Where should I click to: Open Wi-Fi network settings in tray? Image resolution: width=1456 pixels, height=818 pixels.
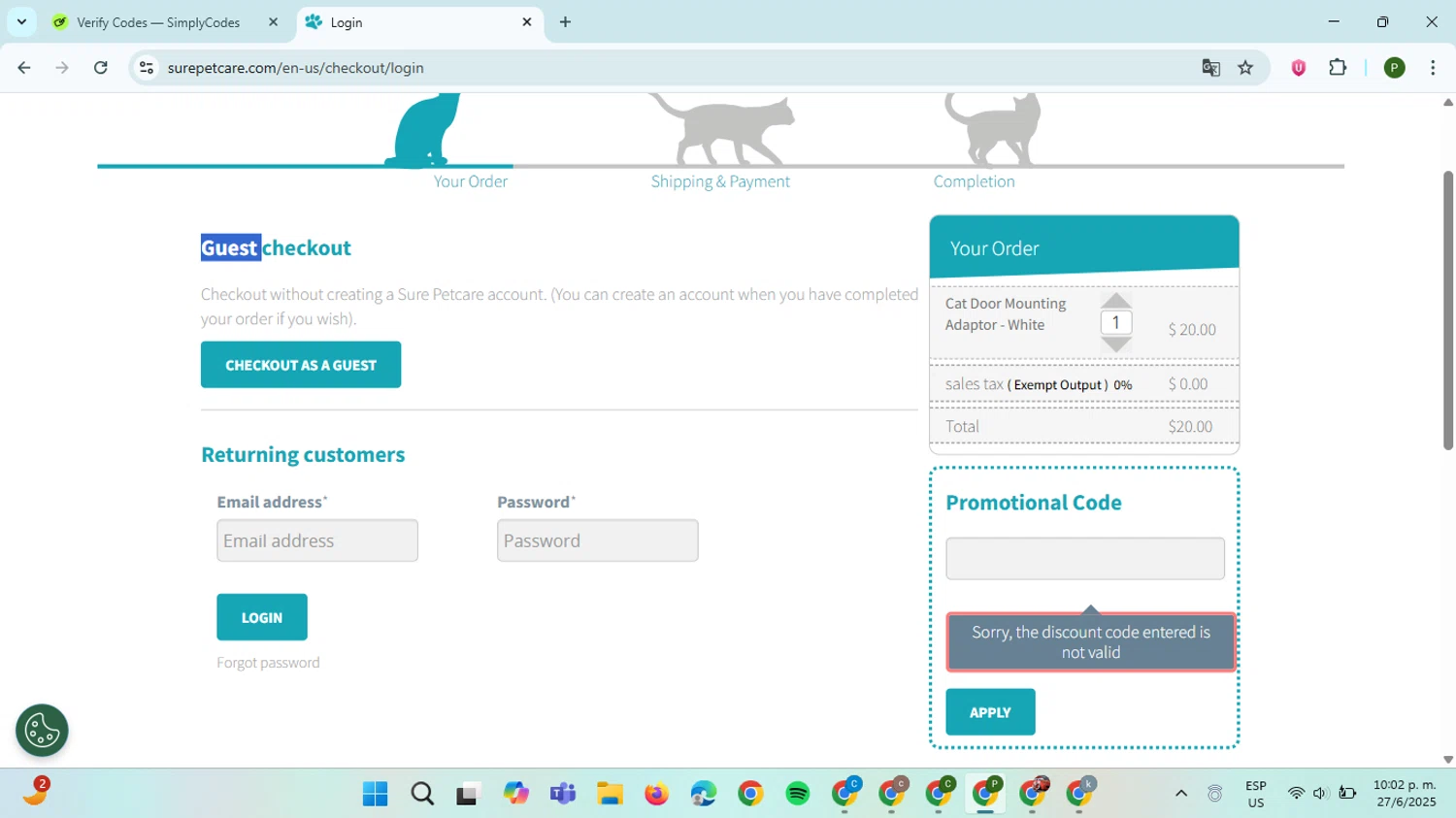pyautogui.click(x=1296, y=794)
